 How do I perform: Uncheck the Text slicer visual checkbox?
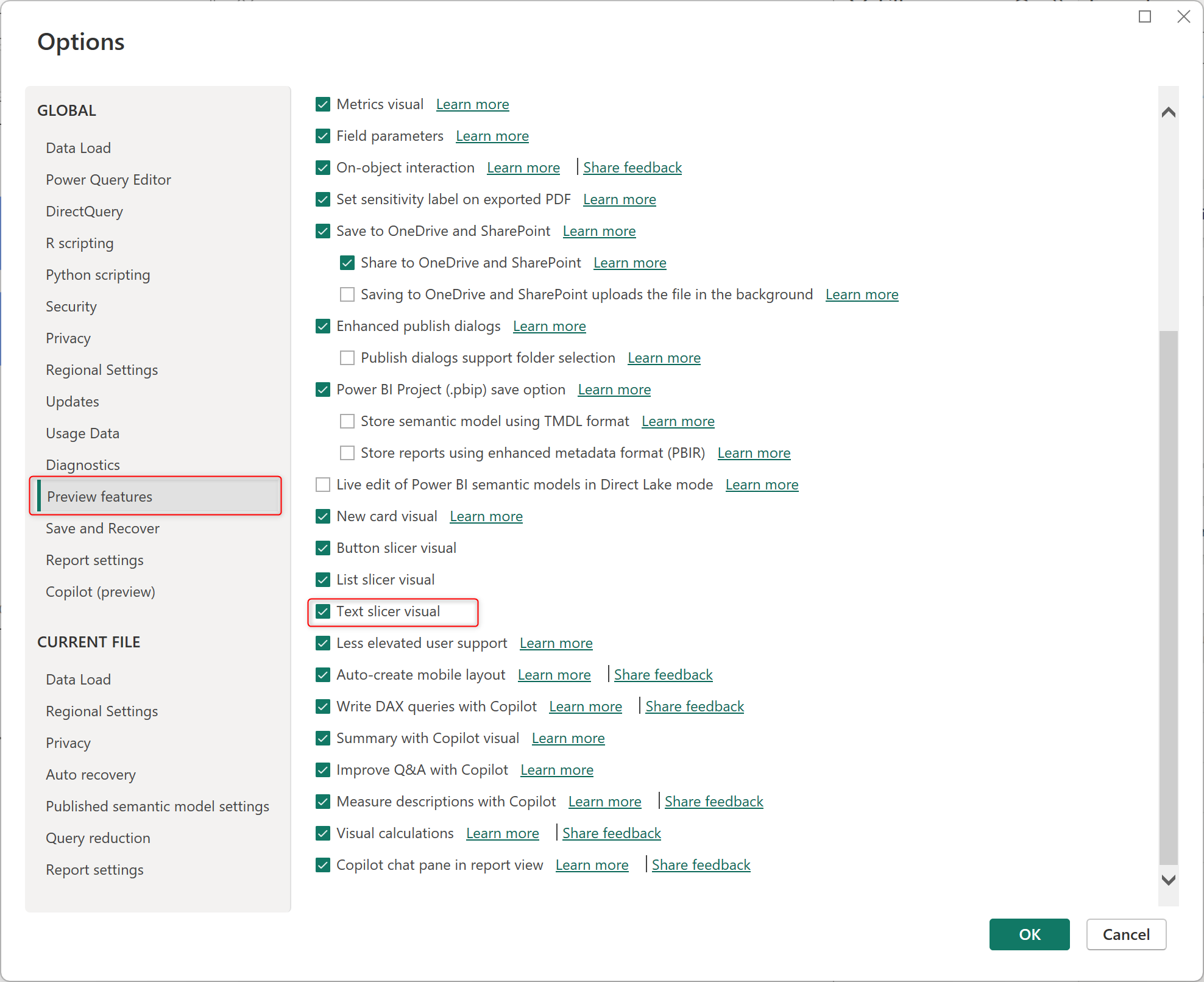[323, 611]
